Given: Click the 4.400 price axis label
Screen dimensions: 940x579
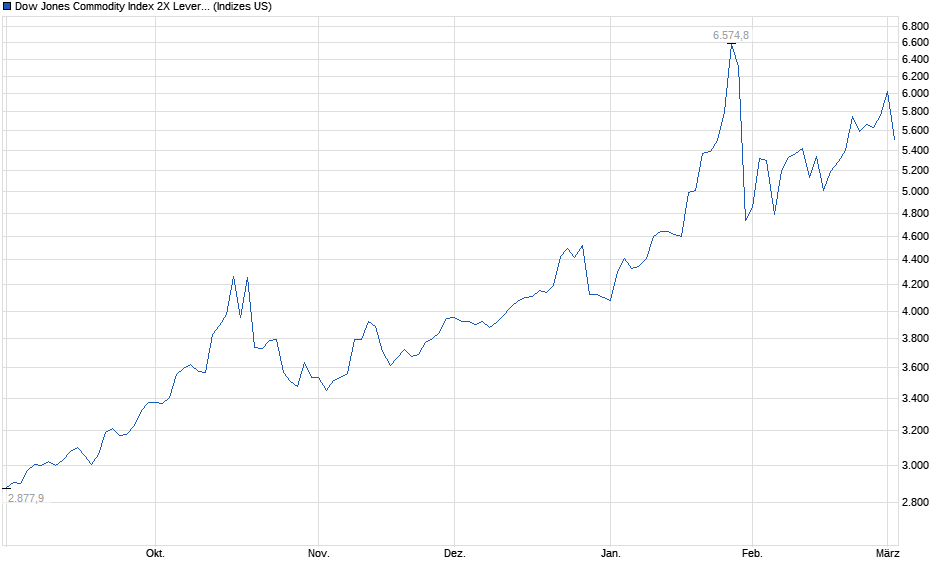Looking at the screenshot, I should (x=915, y=259).
